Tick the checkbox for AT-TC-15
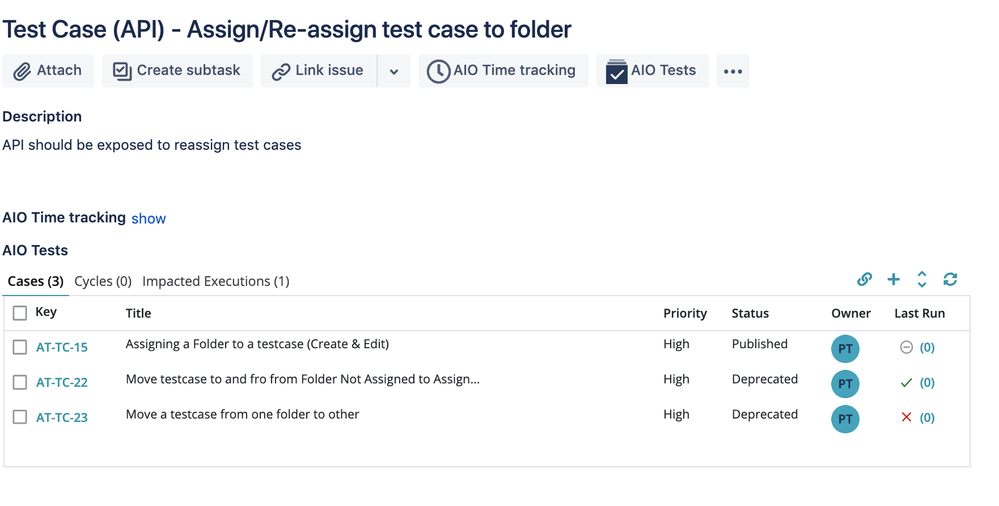Screen dimensions: 999x506 click(20, 347)
